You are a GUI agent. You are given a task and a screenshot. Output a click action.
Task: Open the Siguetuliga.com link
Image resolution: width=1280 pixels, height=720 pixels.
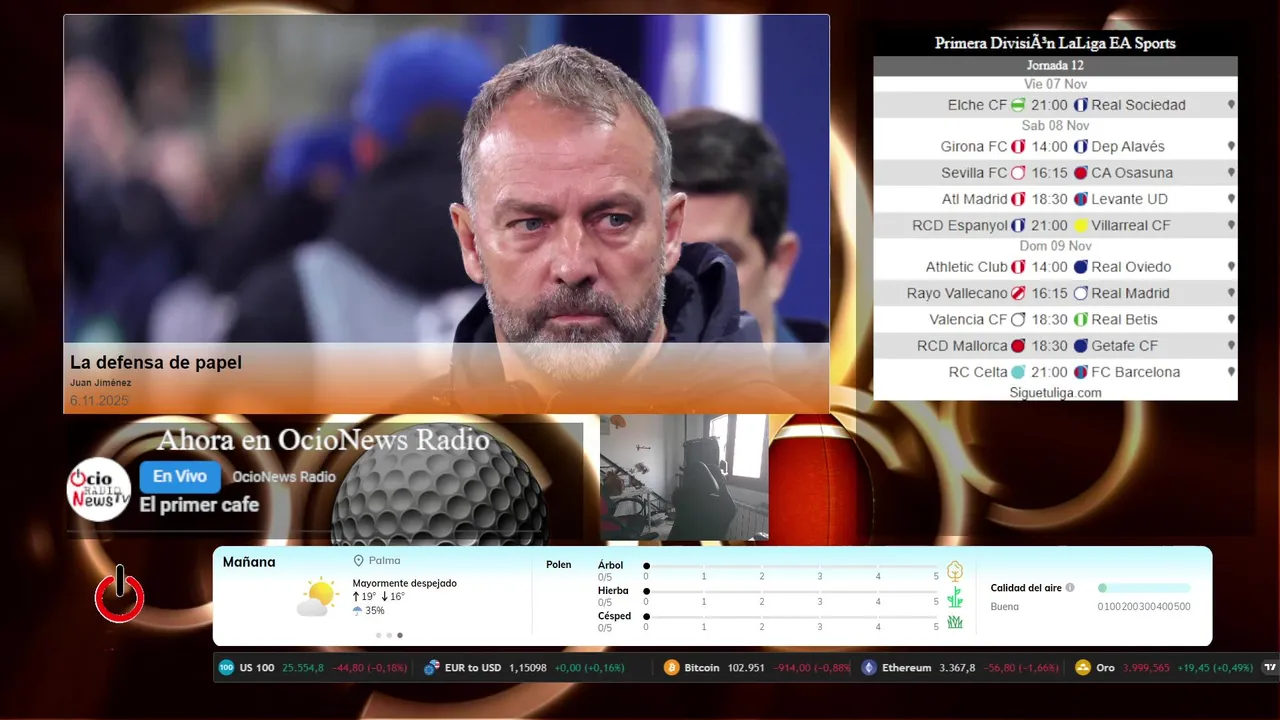(x=1055, y=393)
